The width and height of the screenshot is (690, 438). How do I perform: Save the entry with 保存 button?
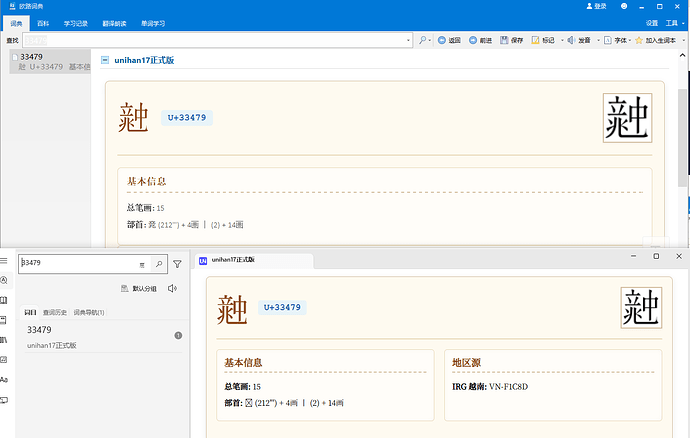510,40
